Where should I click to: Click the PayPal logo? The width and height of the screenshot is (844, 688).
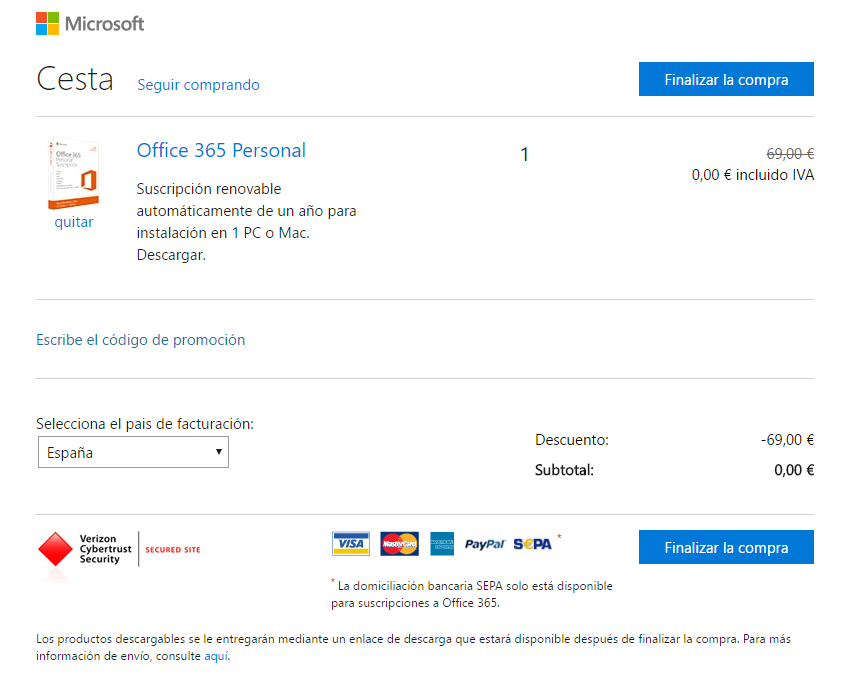pos(485,544)
